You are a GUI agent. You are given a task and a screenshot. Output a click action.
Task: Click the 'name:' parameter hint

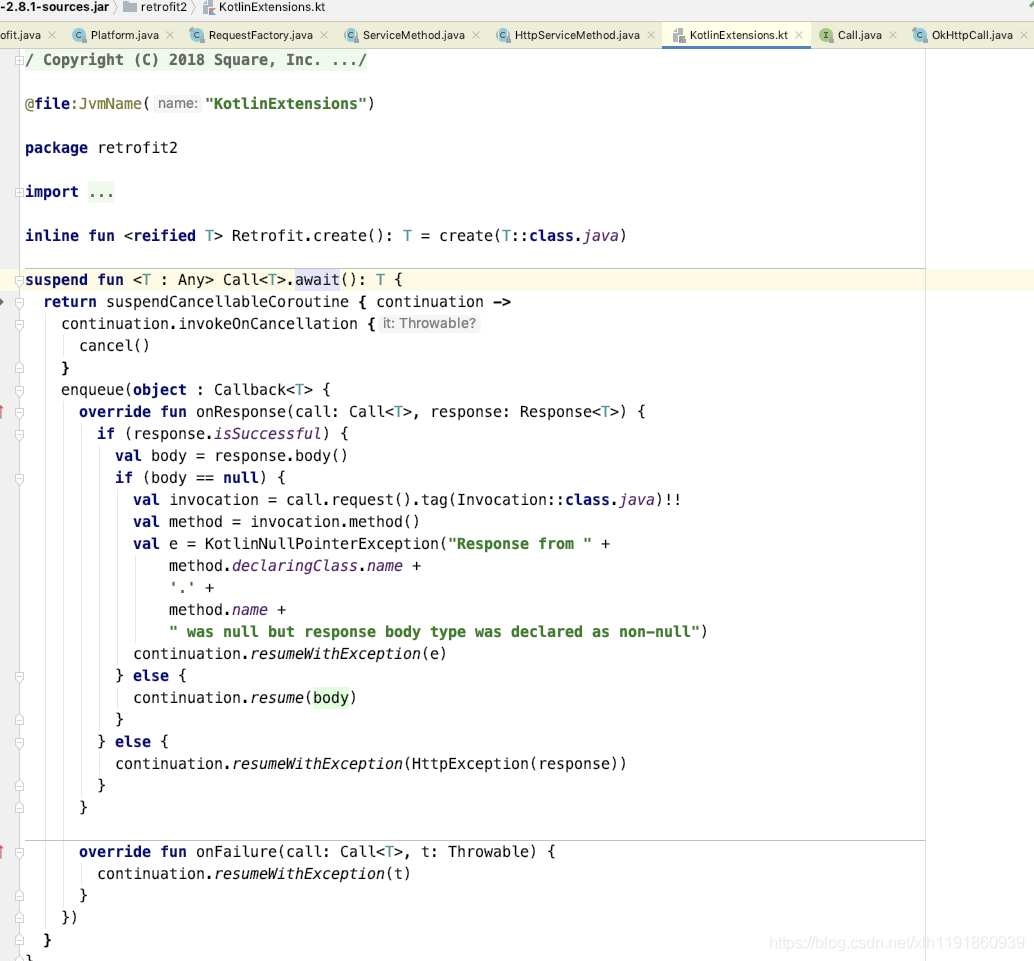point(177,104)
